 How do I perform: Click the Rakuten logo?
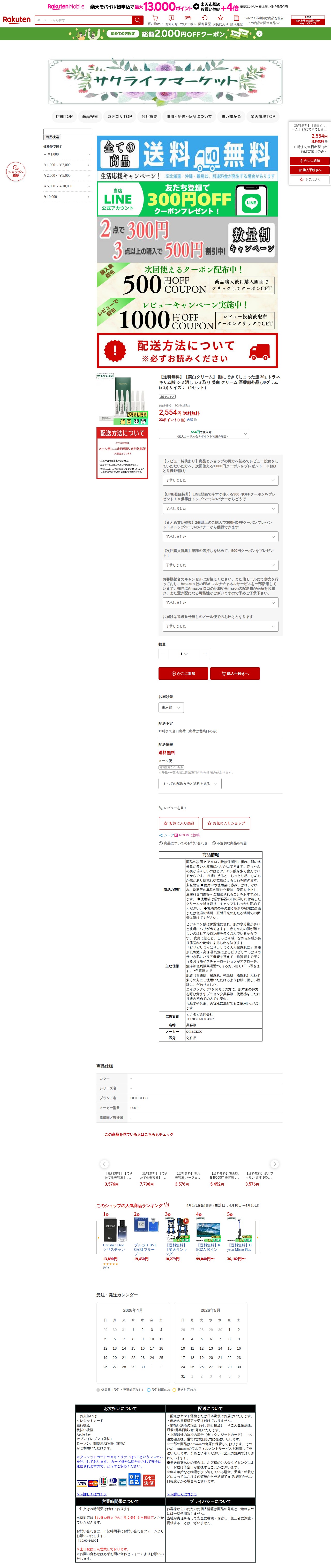tap(17, 20)
